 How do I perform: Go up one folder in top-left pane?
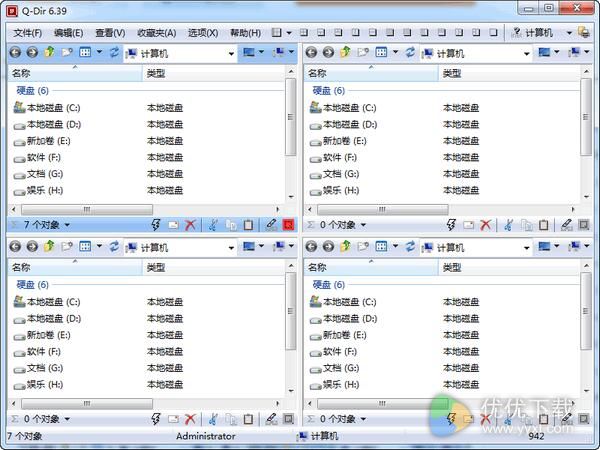(49, 52)
